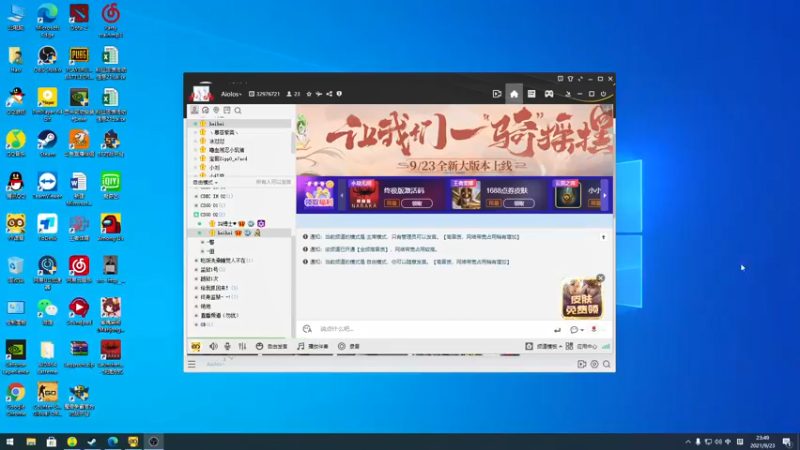Viewport: 800px width, 450px height.
Task: Click the video/live icon in YY header
Action: click(x=497, y=94)
